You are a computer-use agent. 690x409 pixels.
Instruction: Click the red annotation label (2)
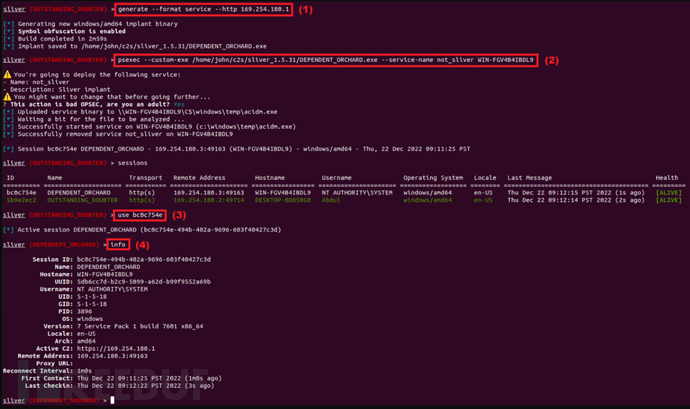(x=551, y=60)
